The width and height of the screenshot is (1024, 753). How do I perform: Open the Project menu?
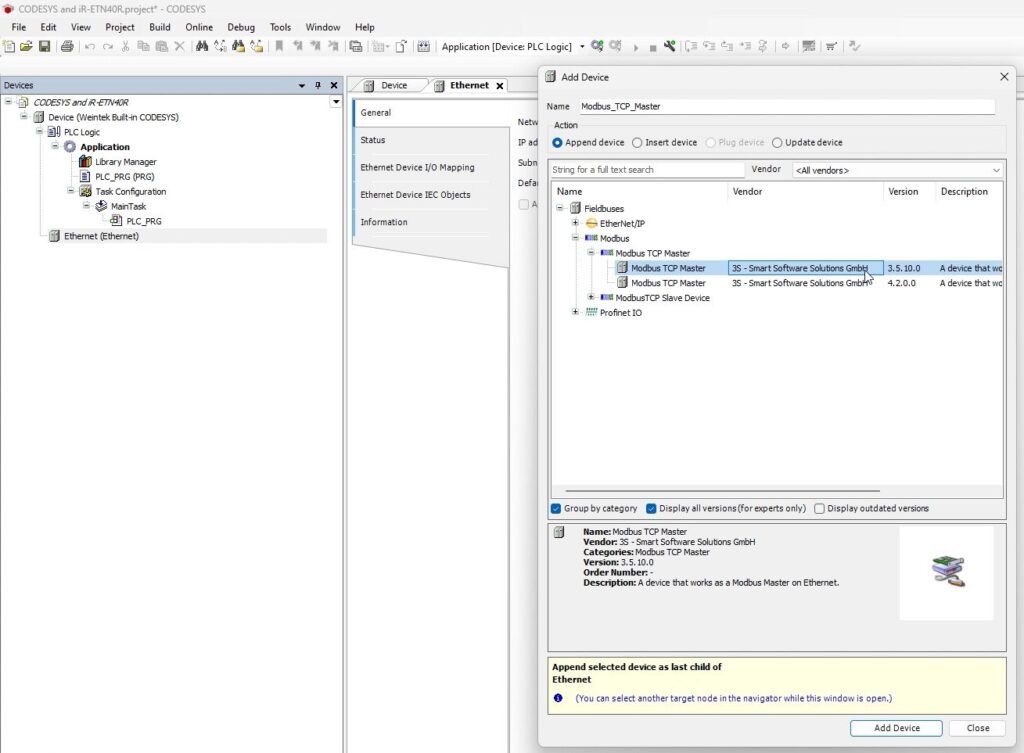coord(120,27)
